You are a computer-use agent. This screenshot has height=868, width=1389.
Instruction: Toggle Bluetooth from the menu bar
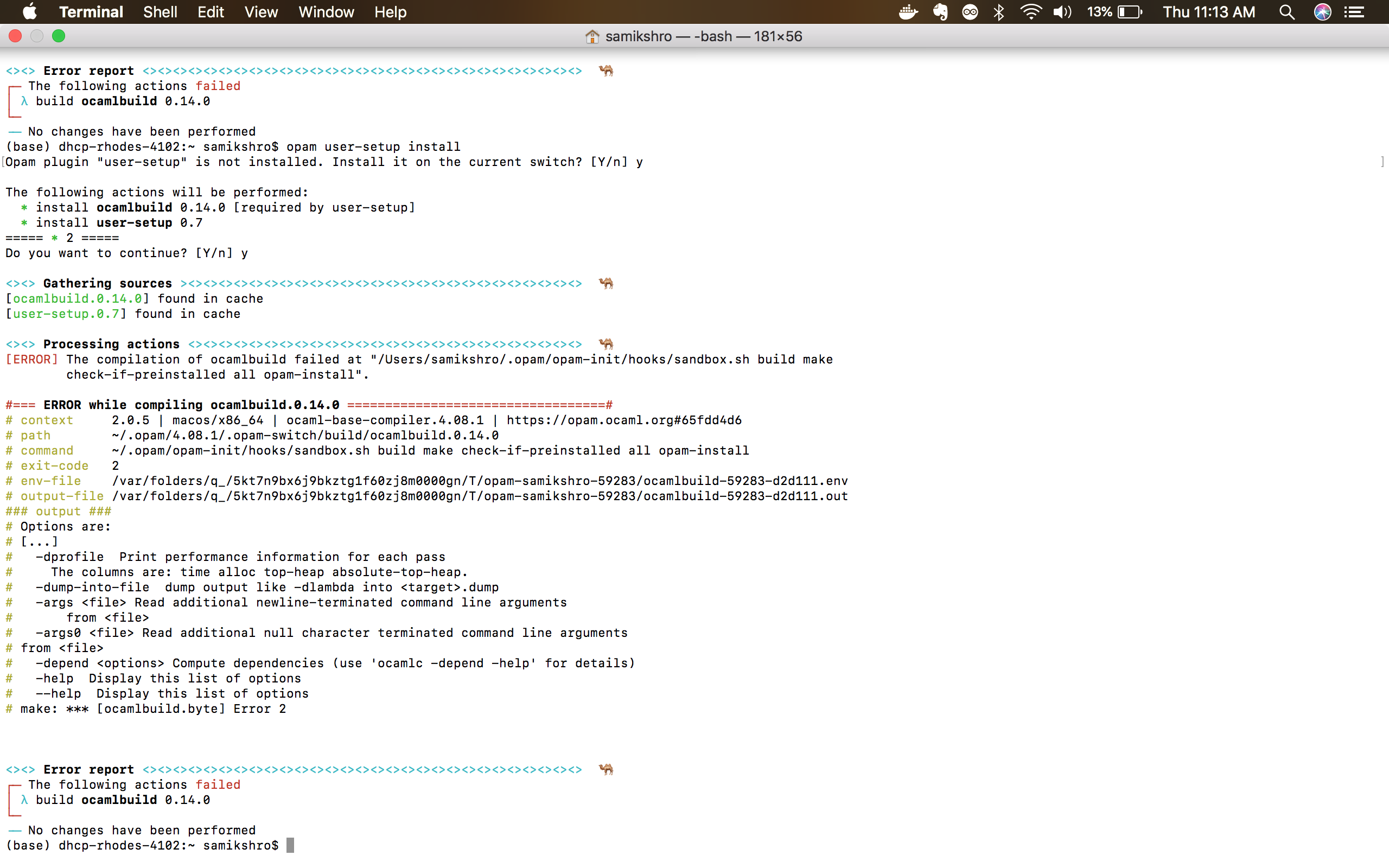coord(999,12)
